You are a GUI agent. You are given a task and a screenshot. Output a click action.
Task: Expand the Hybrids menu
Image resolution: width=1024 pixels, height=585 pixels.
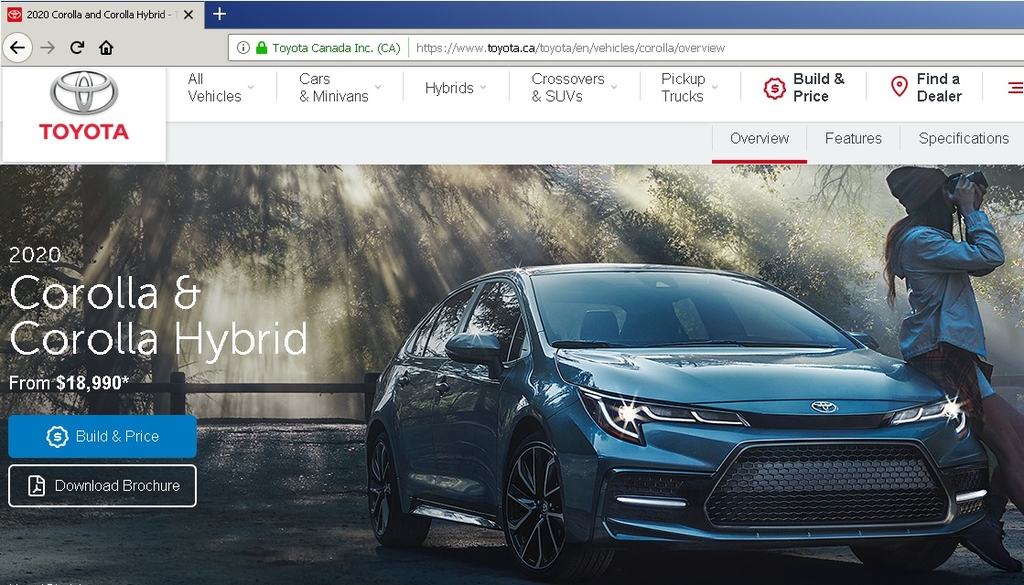click(x=455, y=88)
